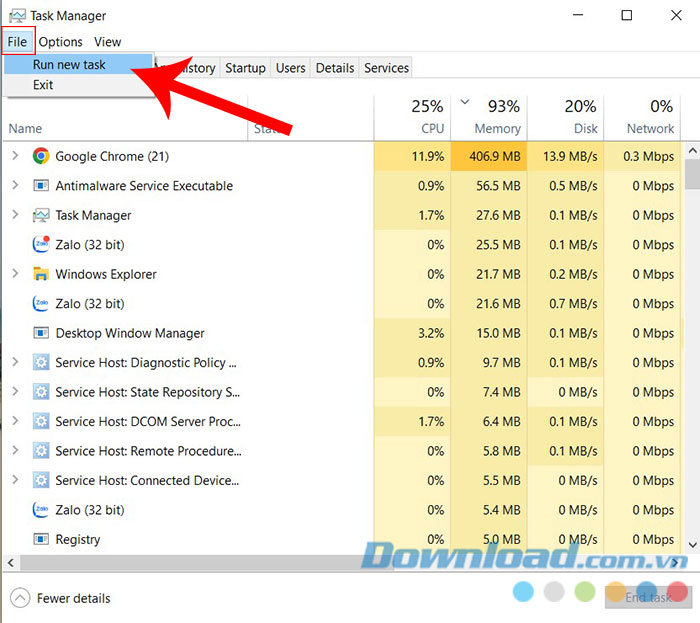
Task: Choose Exit in the File menu
Action: 43,85
